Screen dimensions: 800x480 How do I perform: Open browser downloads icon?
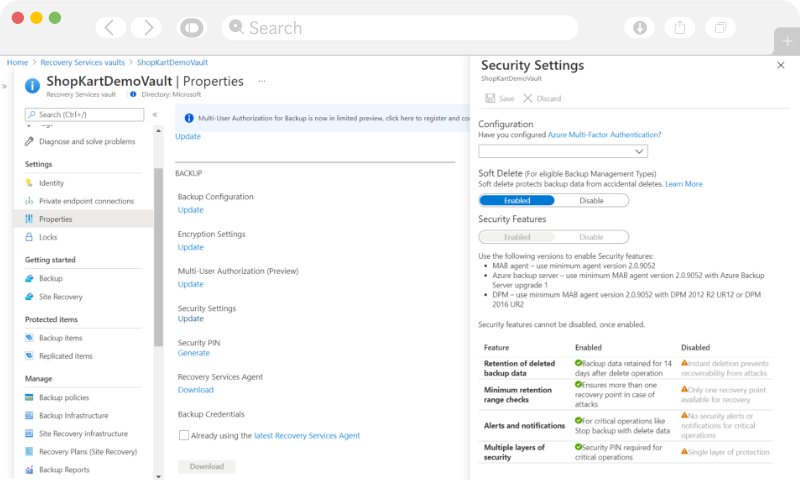pyautogui.click(x=639, y=27)
